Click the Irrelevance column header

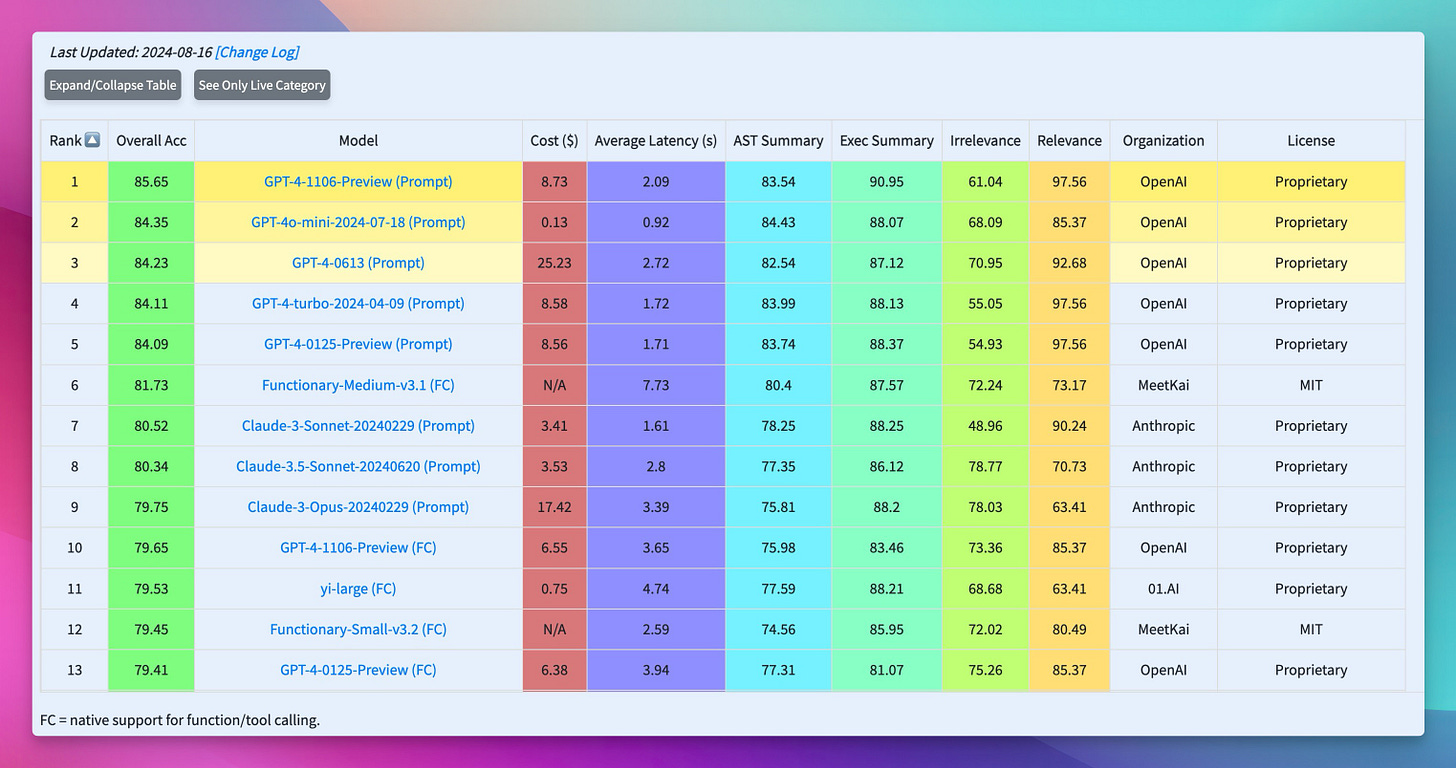986,141
